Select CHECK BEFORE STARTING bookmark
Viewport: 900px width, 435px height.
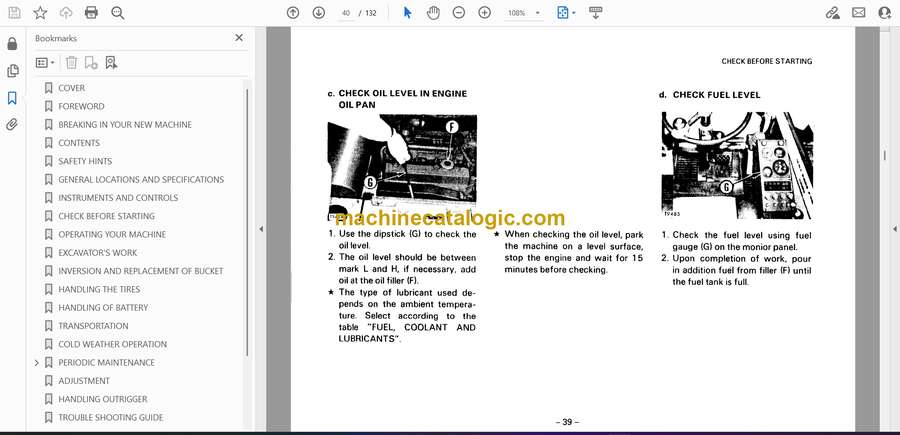tap(106, 216)
